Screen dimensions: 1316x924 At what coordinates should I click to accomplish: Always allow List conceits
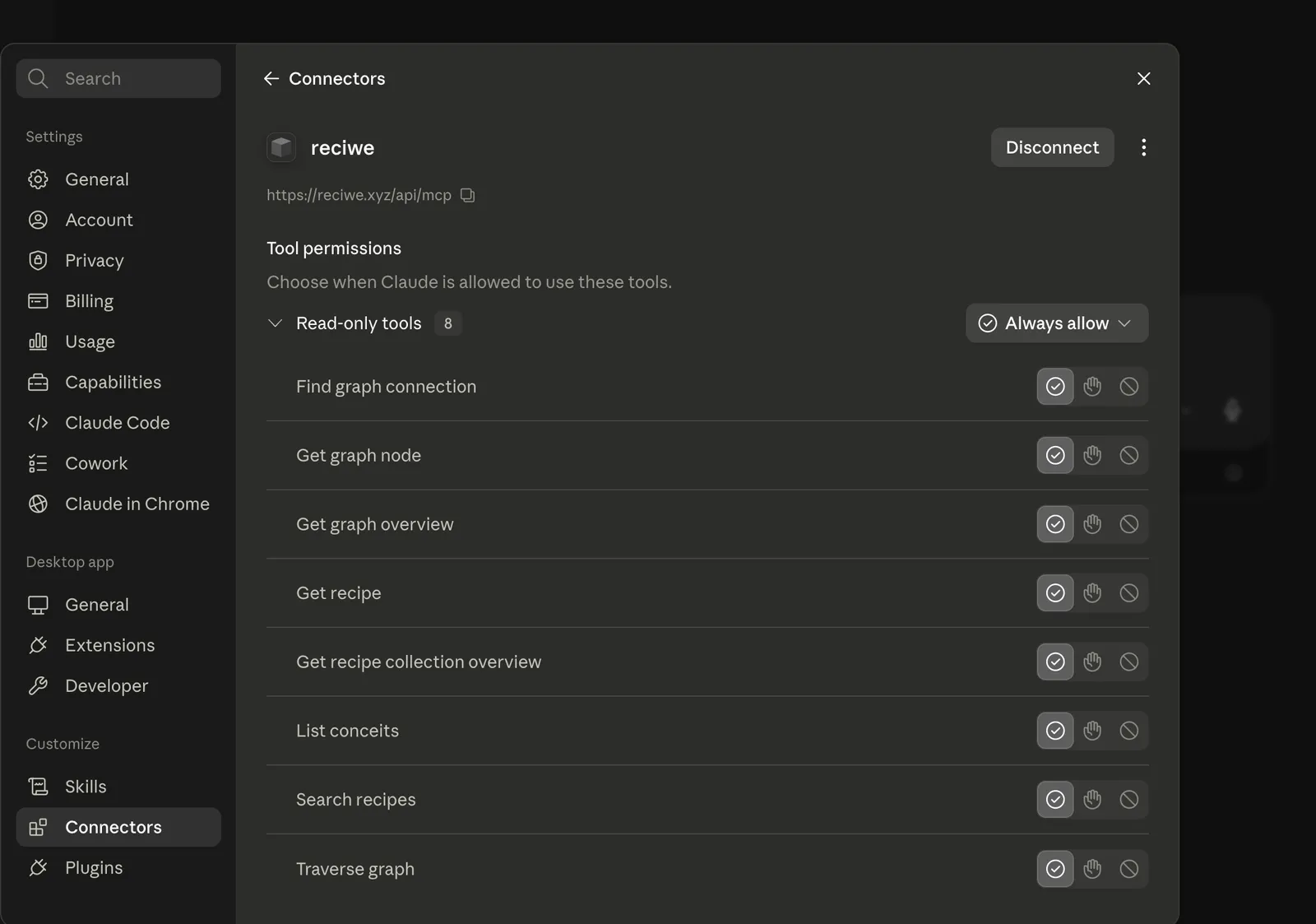click(x=1055, y=731)
